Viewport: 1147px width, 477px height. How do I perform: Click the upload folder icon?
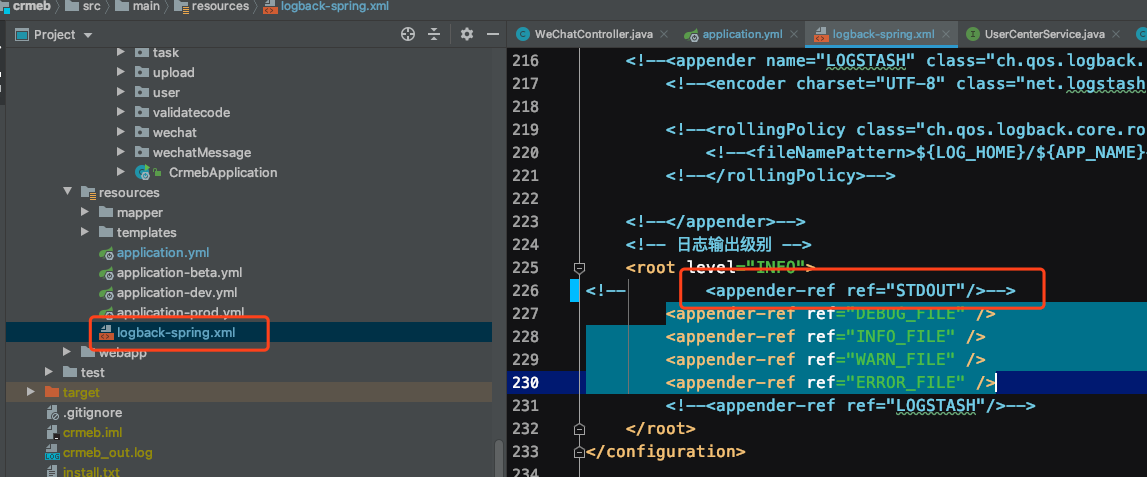tap(141, 72)
